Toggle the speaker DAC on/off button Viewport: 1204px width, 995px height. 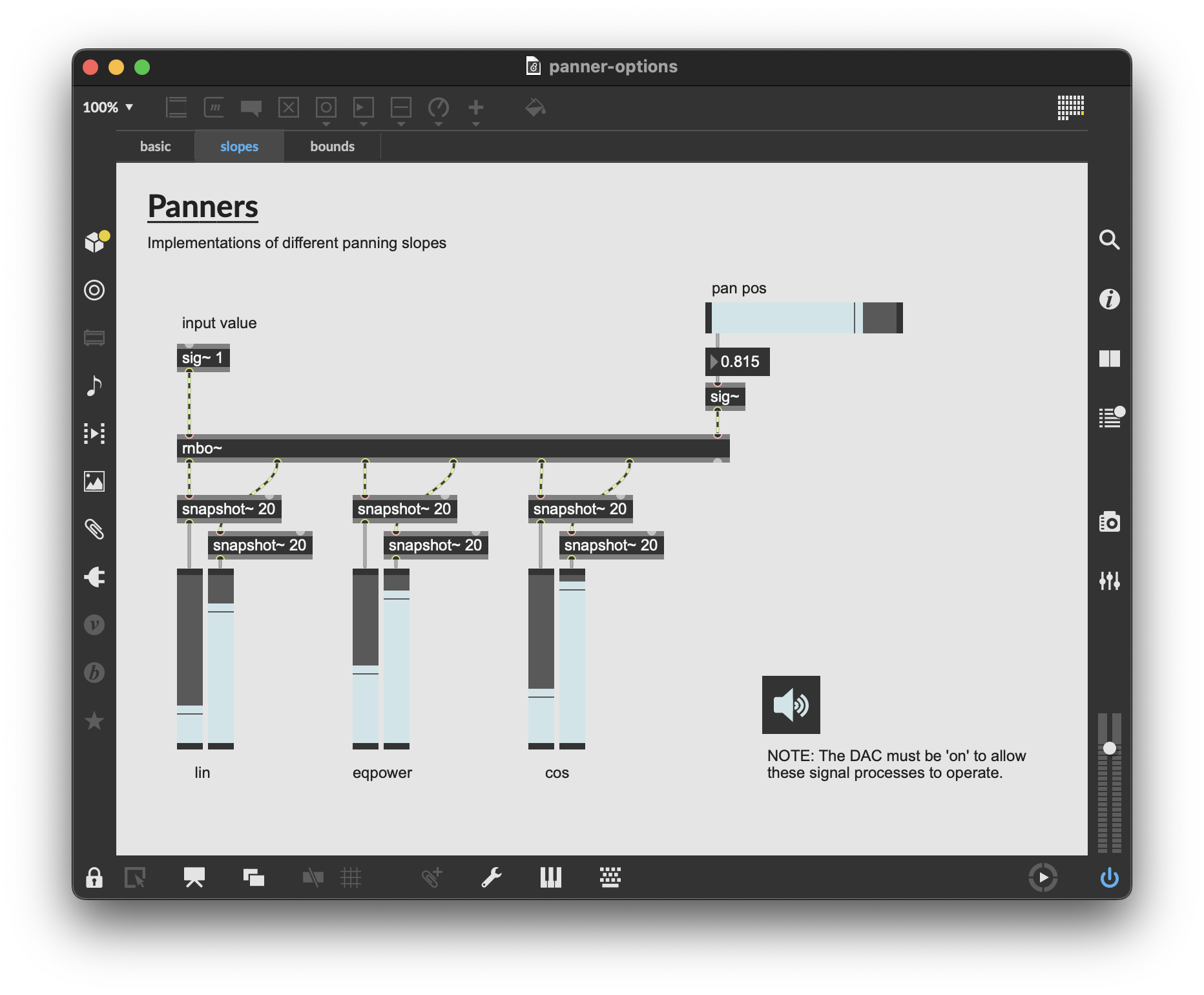(791, 705)
